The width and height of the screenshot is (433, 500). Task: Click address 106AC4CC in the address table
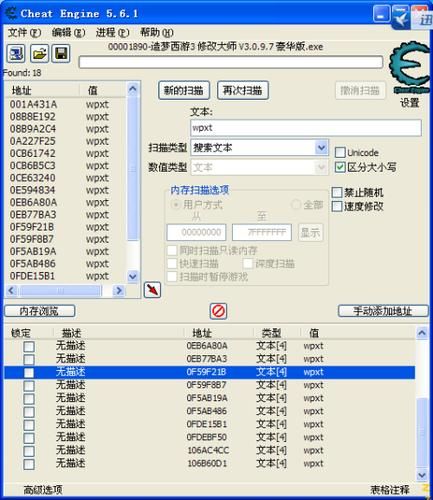pos(208,450)
